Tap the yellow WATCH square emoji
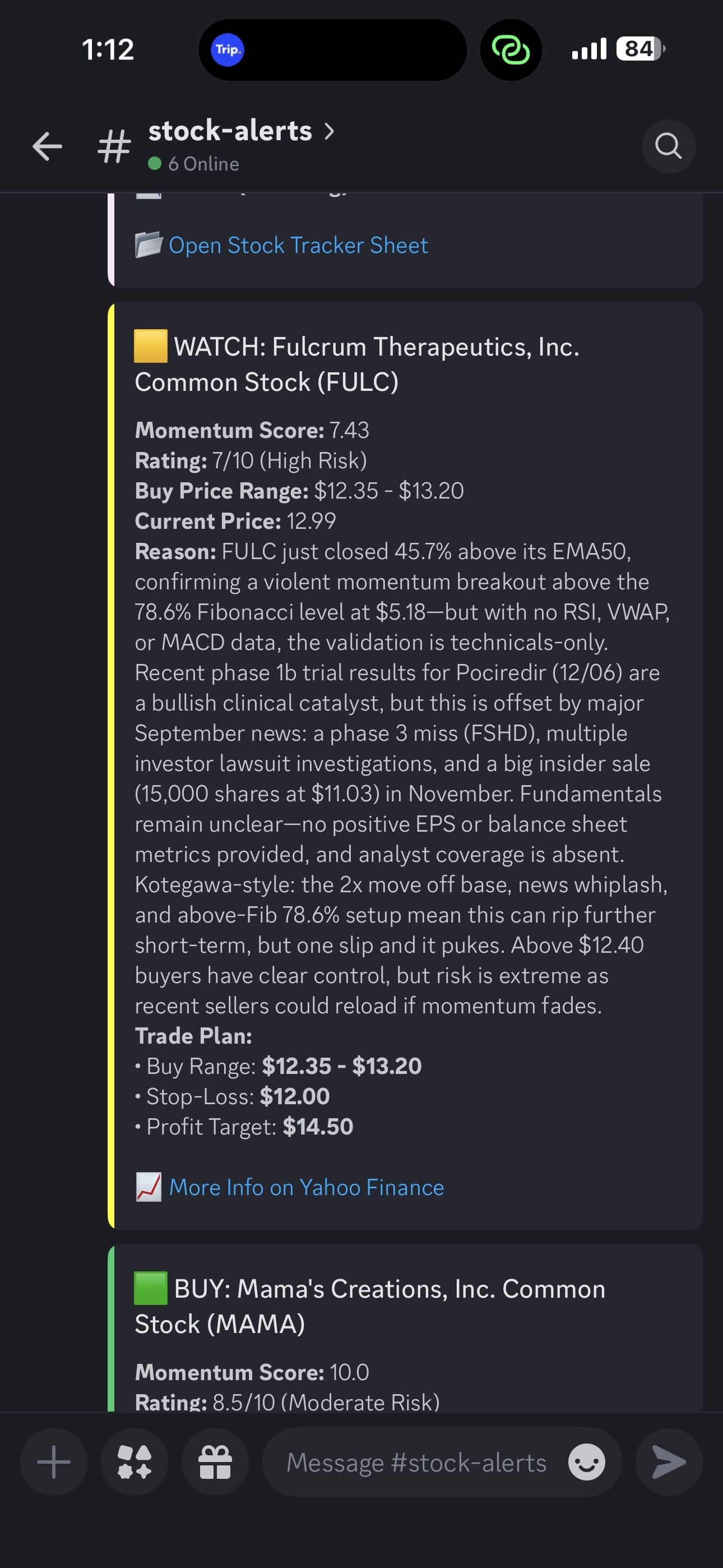723x1568 pixels. 150,347
